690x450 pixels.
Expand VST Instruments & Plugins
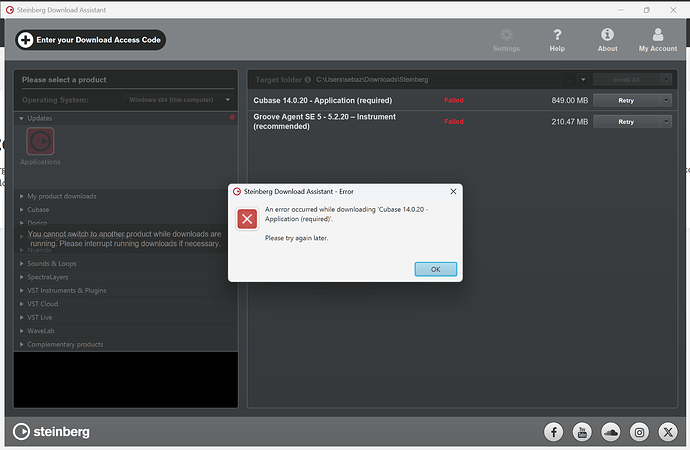coord(22,290)
